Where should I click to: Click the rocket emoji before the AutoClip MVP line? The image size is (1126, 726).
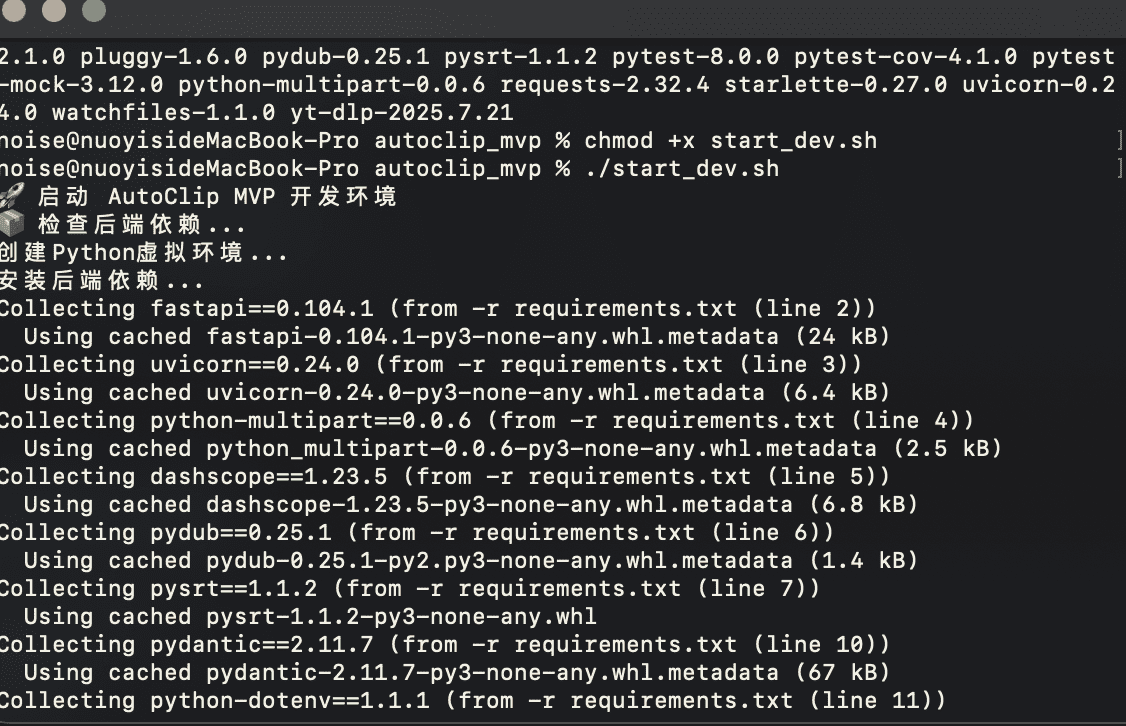[x=13, y=196]
